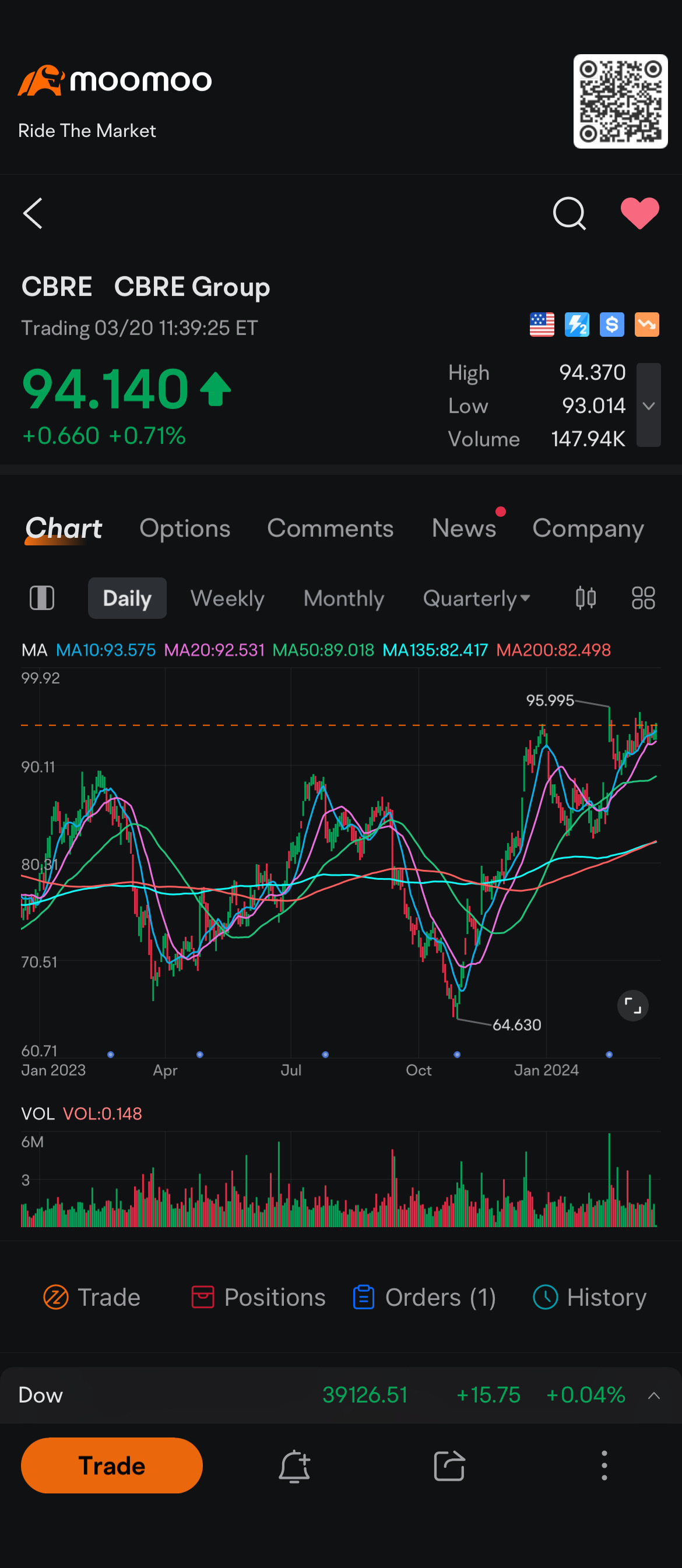Tap the QR code image
Screen dimensions: 682x1568
click(620, 101)
